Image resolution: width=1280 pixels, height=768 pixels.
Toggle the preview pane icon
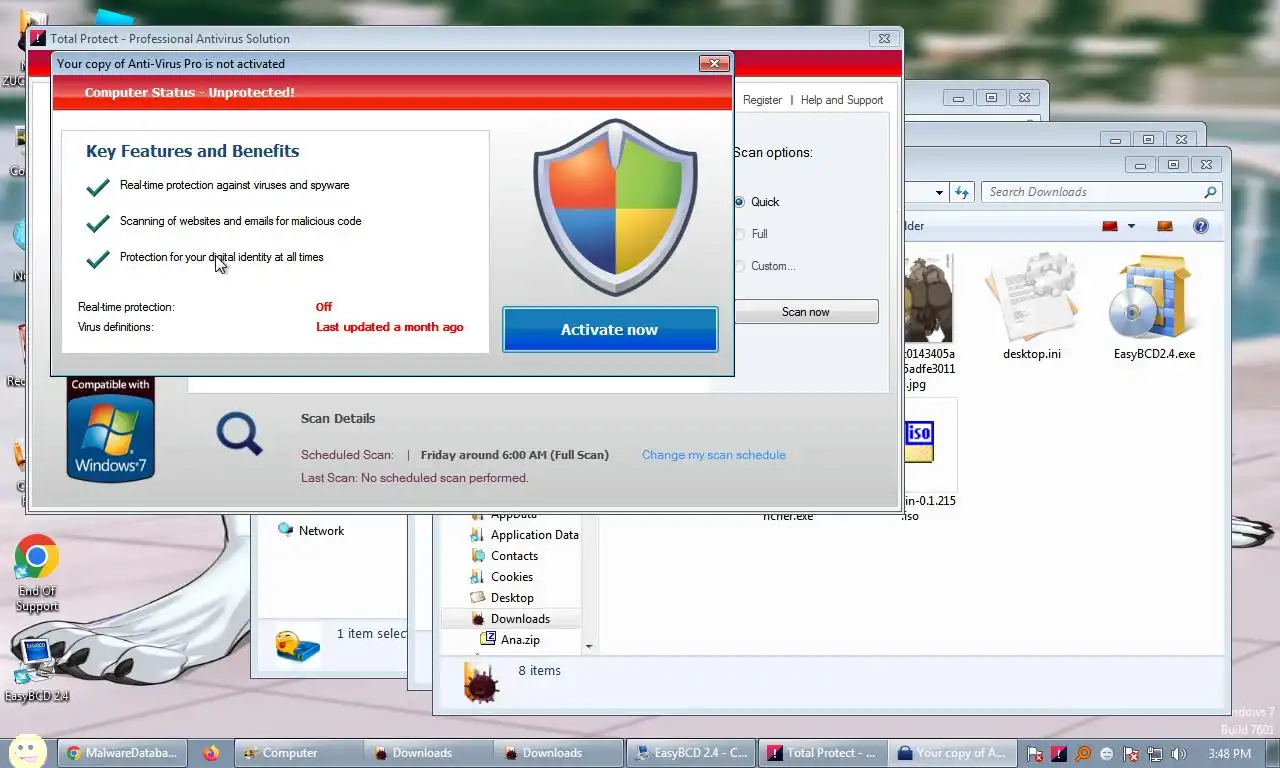point(1164,226)
